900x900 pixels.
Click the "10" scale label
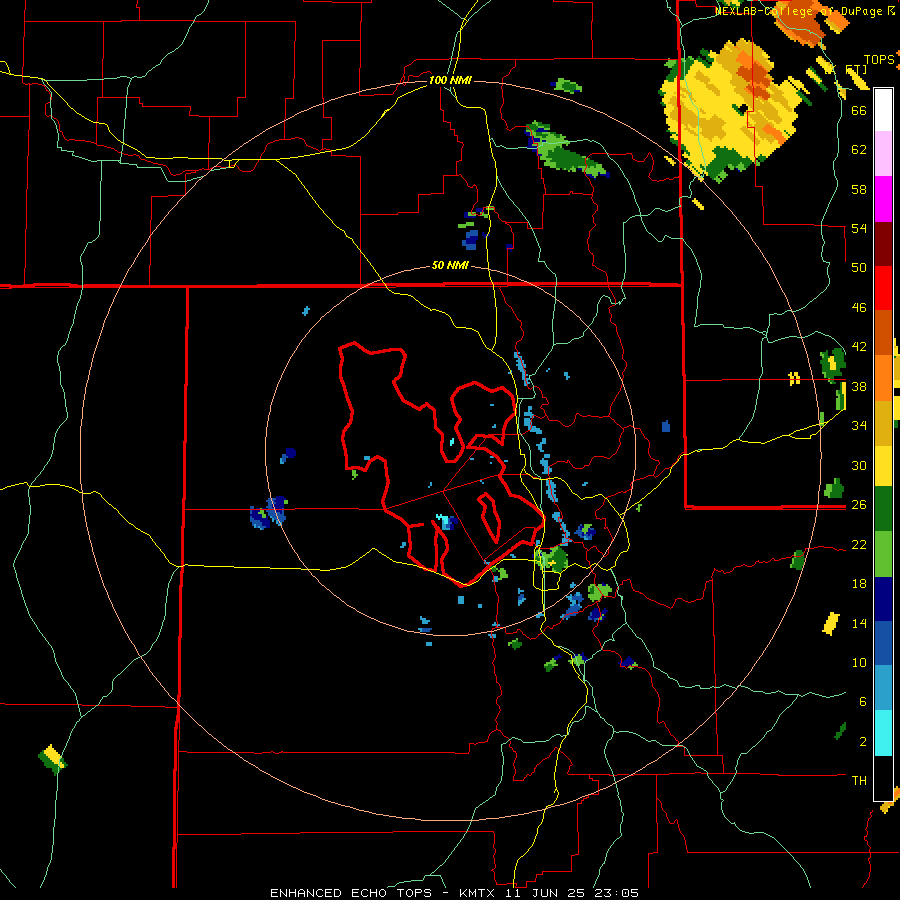click(859, 662)
